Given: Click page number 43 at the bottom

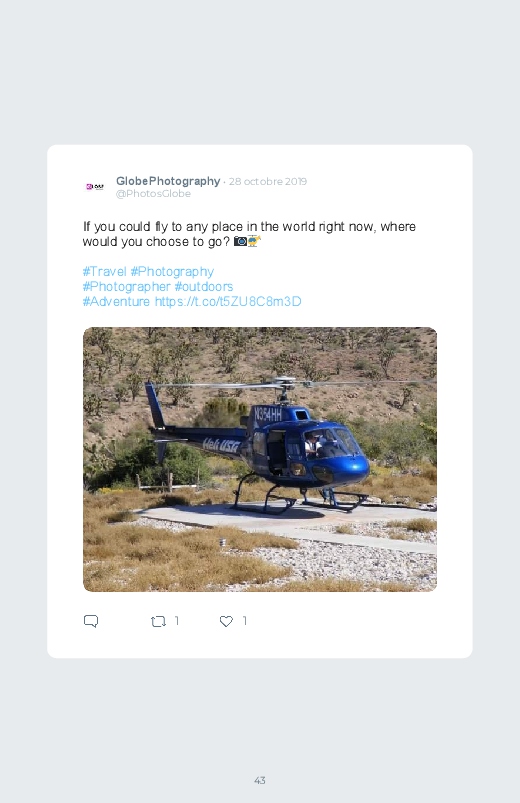Looking at the screenshot, I should [x=260, y=780].
